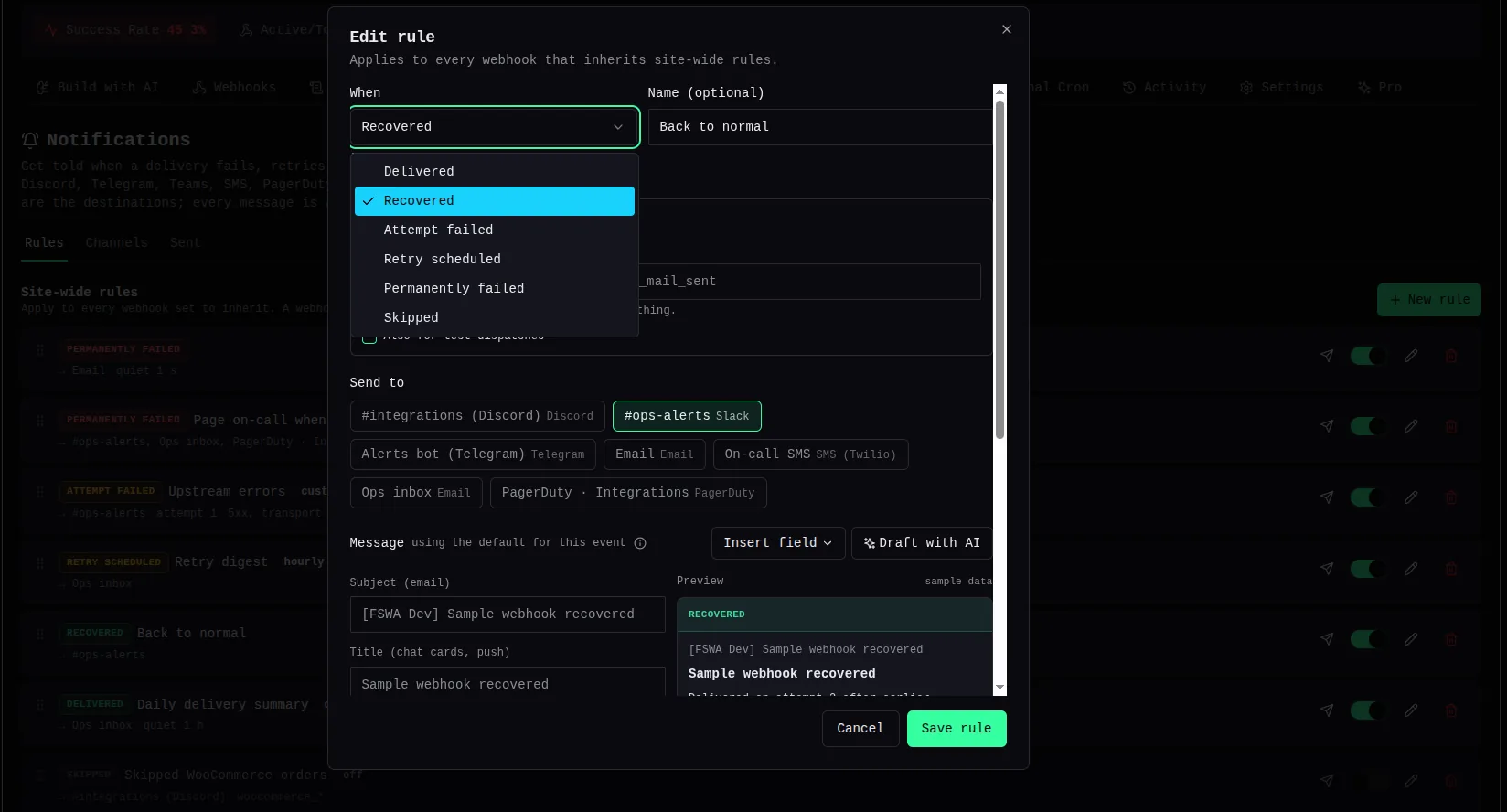
Task: Delete the Retry digest rule
Action: (1451, 569)
